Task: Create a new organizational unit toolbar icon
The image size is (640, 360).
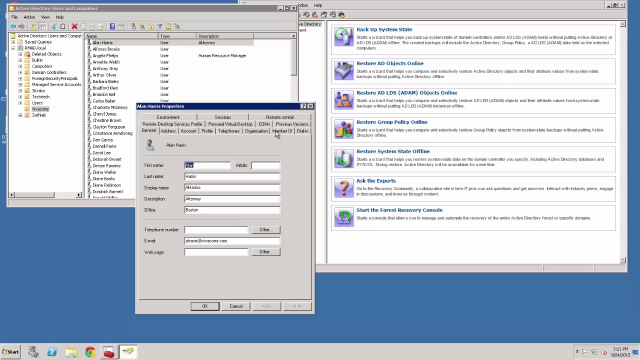Action: (151, 27)
